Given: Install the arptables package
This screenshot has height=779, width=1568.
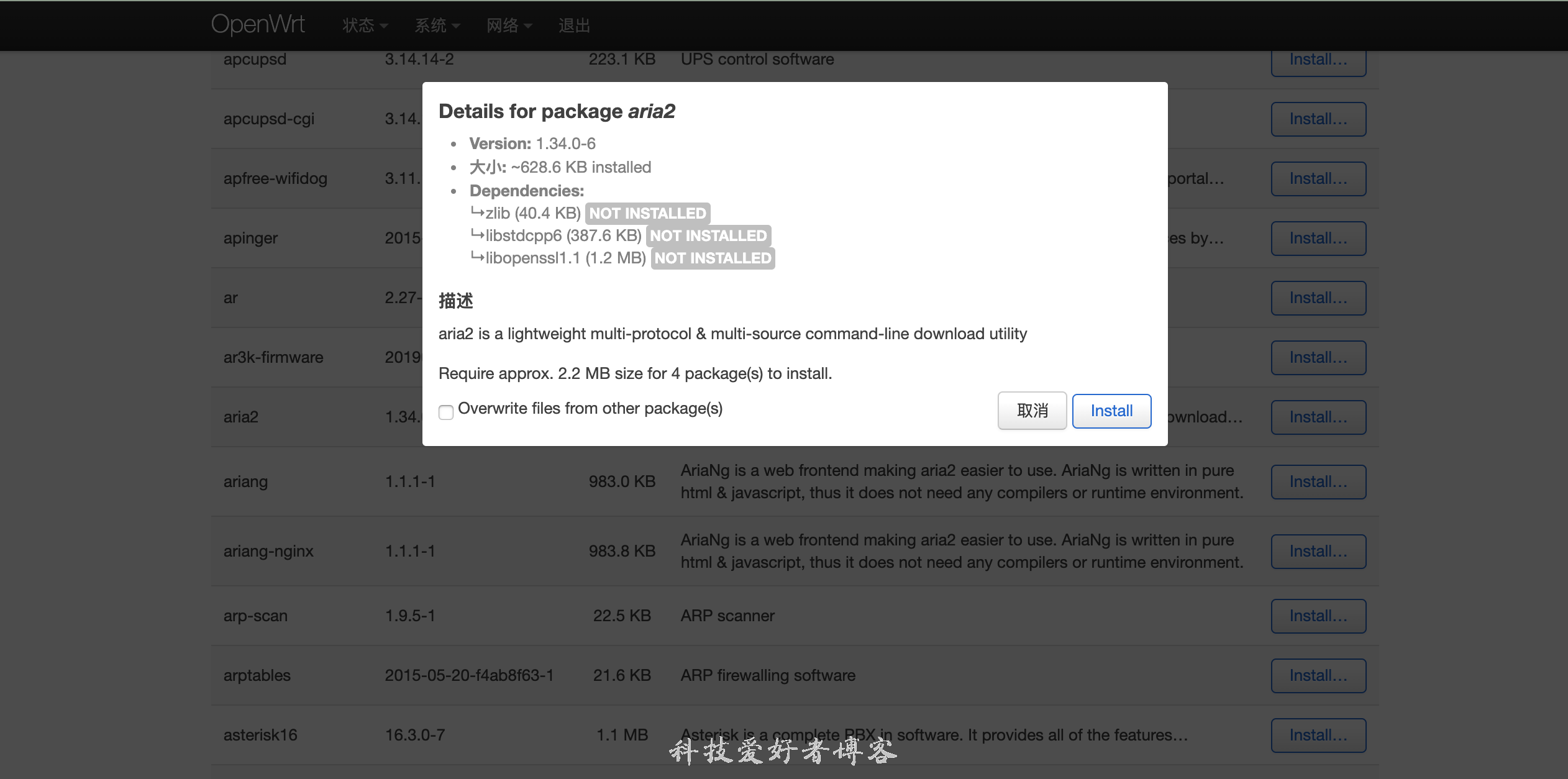Looking at the screenshot, I should point(1318,675).
